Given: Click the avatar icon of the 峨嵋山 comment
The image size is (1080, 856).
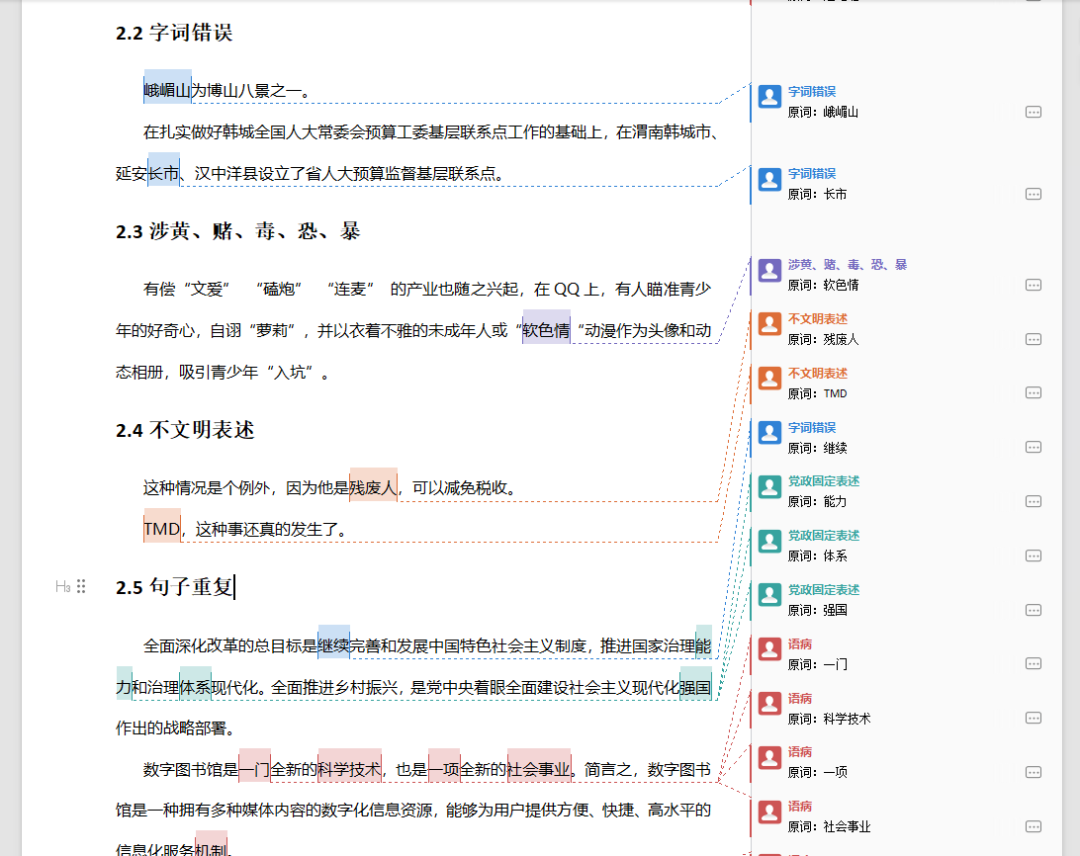Looking at the screenshot, I should [x=769, y=97].
